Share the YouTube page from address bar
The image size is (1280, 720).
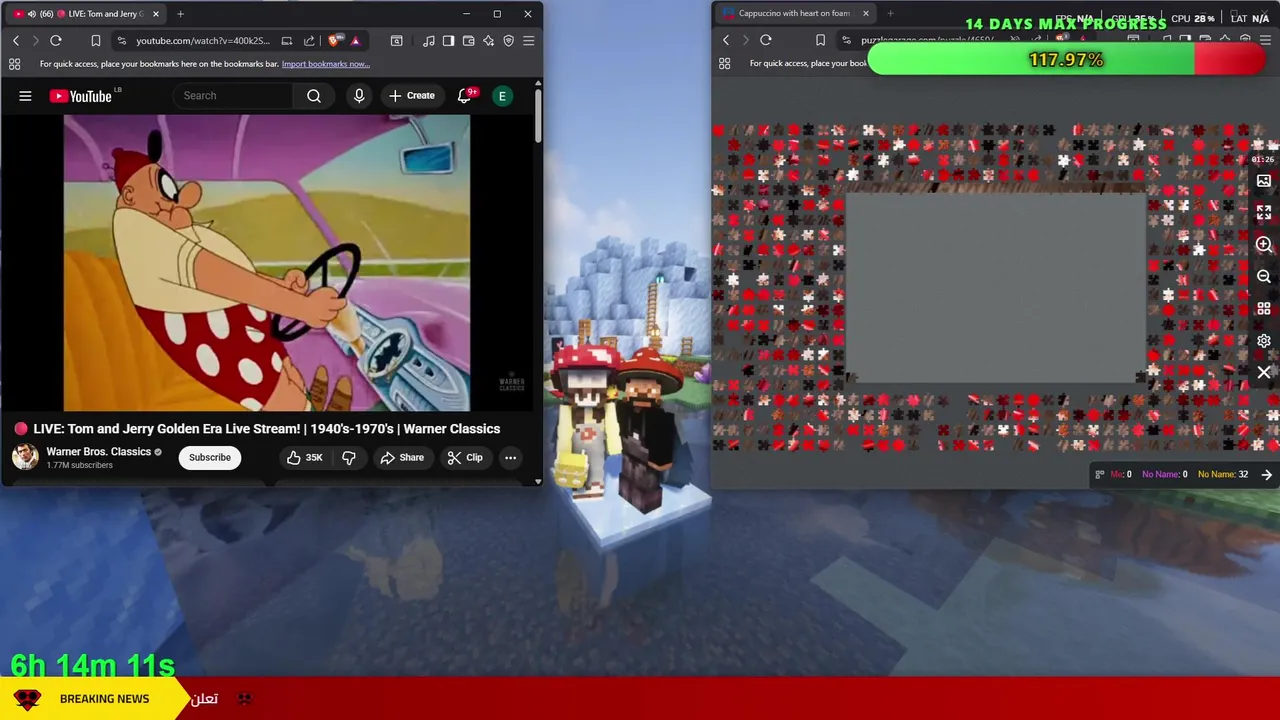coord(309,40)
